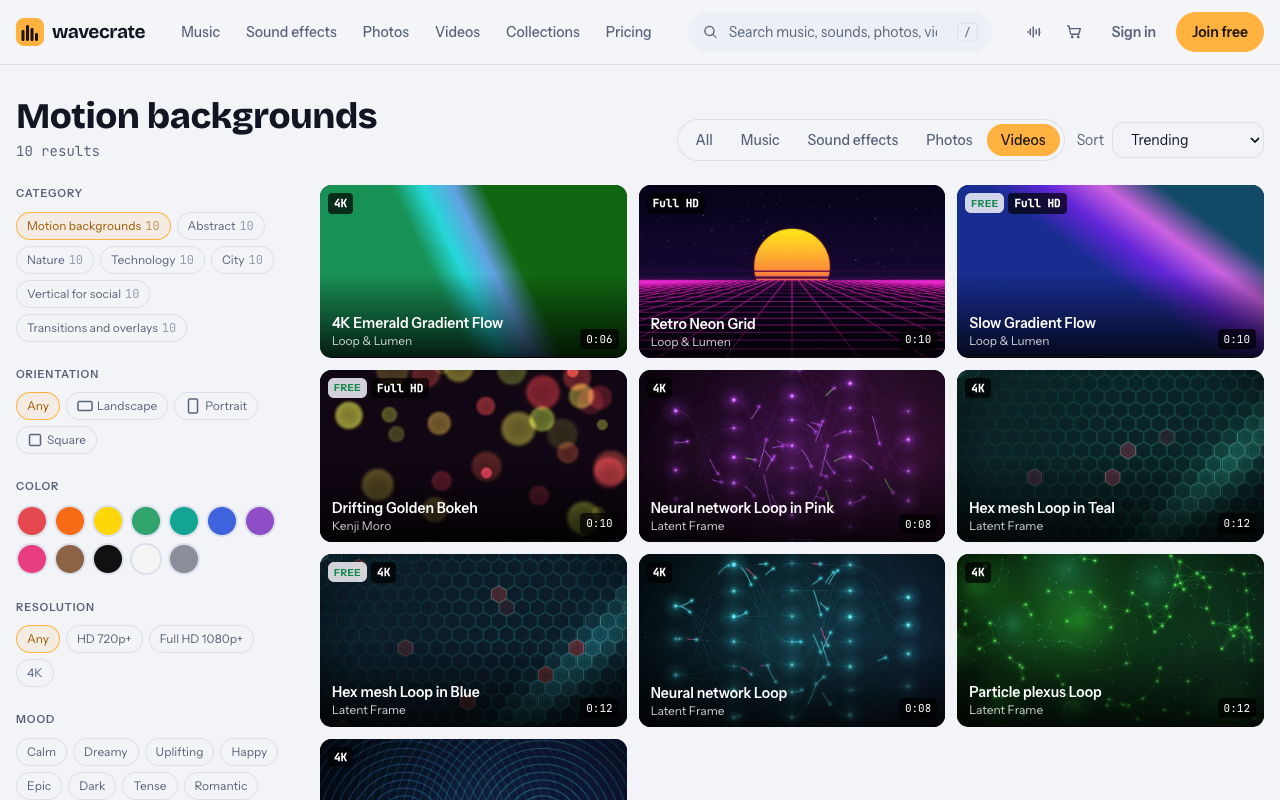The image size is (1280, 800).
Task: Filter by HD 720p+ resolution
Action: 104,639
